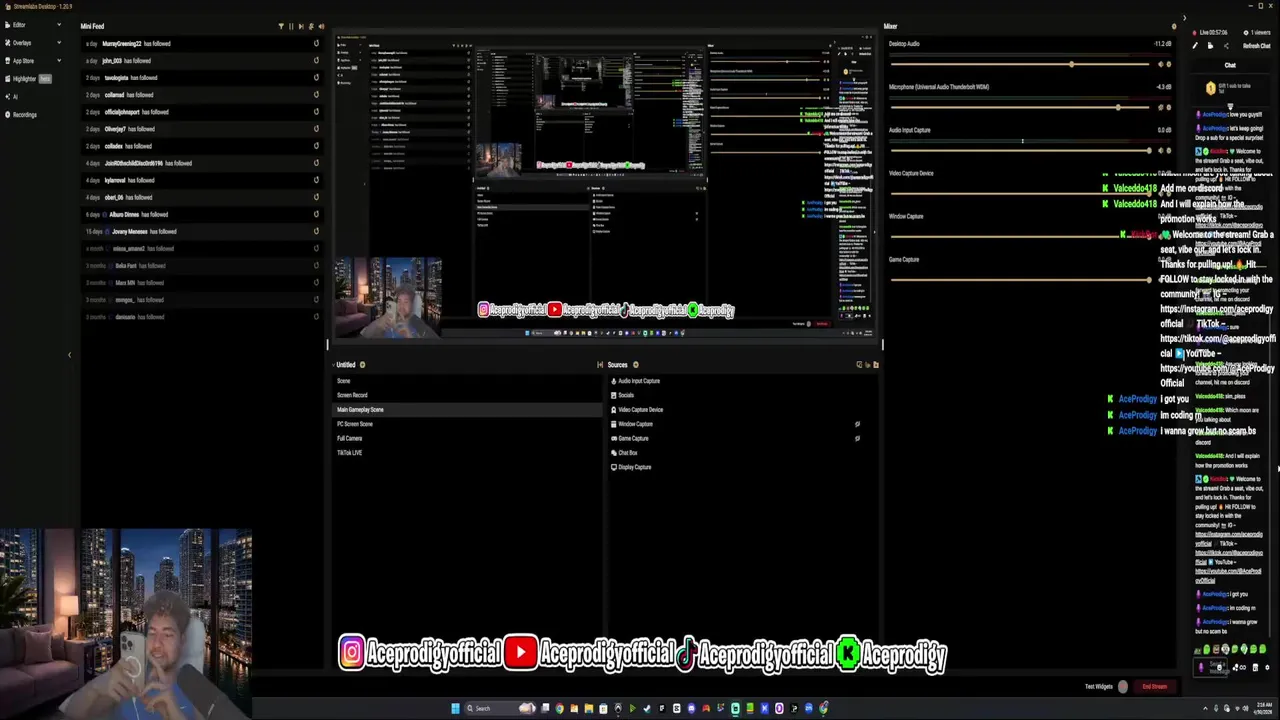
Task: Mute the Microphone in the Mixer
Action: 1161,108
